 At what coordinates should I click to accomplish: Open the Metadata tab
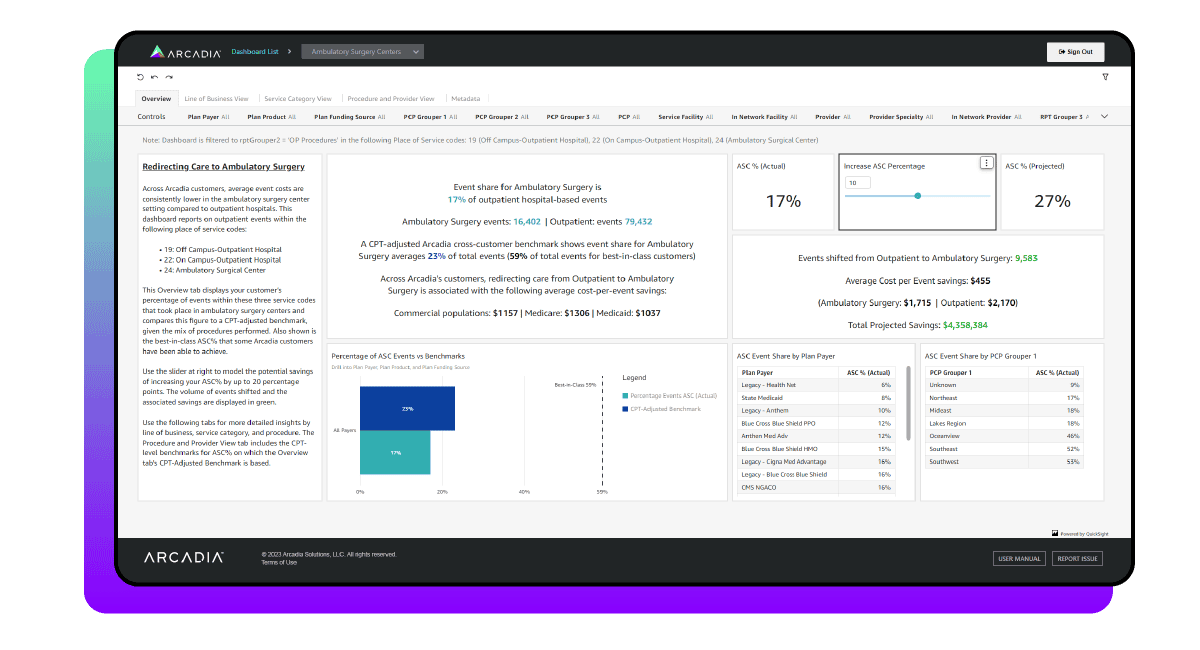(466, 99)
